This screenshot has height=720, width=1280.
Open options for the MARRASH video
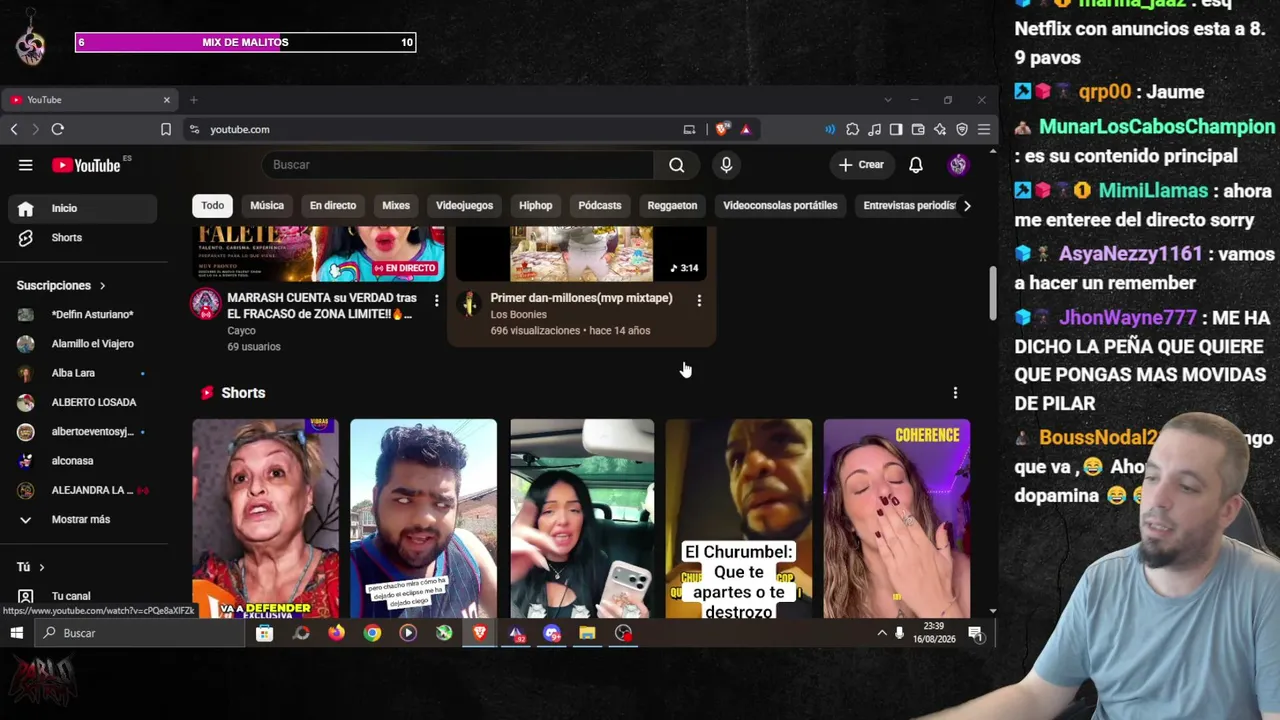(x=436, y=300)
